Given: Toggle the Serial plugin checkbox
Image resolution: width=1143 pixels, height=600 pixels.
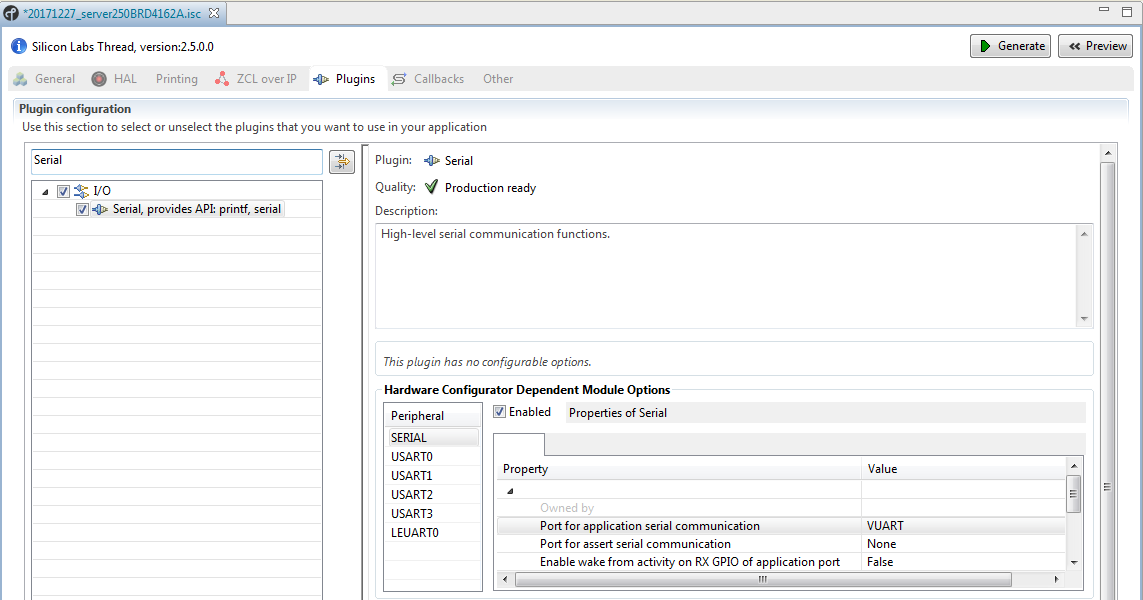Looking at the screenshot, I should (x=83, y=209).
